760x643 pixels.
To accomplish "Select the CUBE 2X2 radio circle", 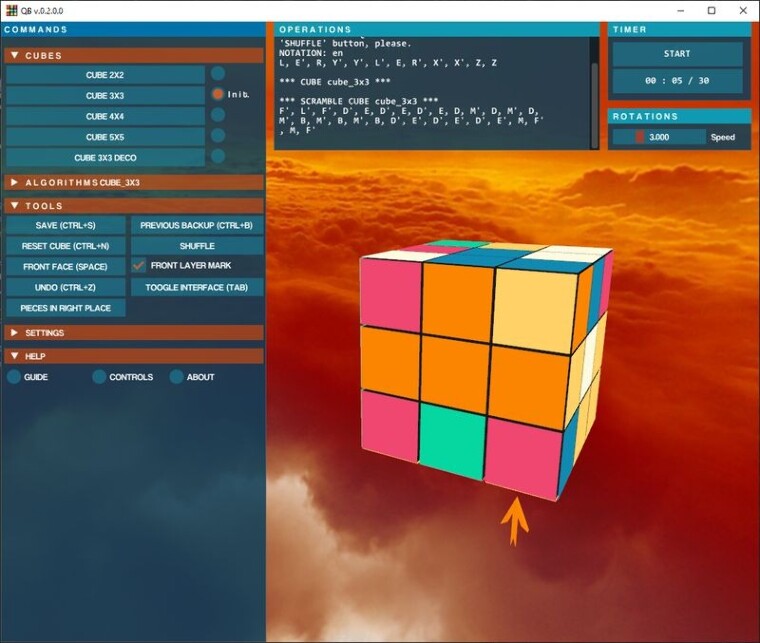I will click(218, 74).
